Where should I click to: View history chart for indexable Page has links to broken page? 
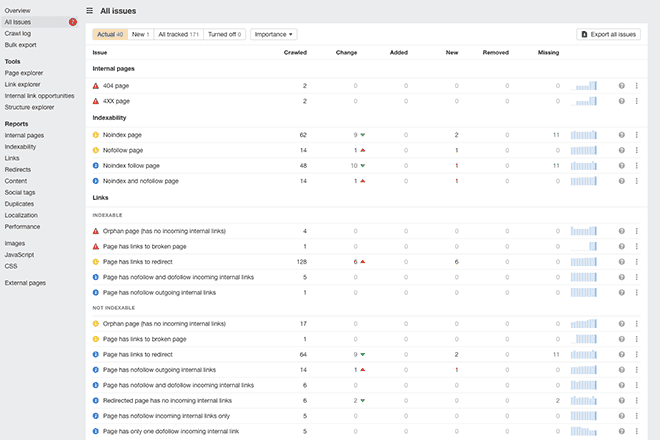[x=584, y=246]
